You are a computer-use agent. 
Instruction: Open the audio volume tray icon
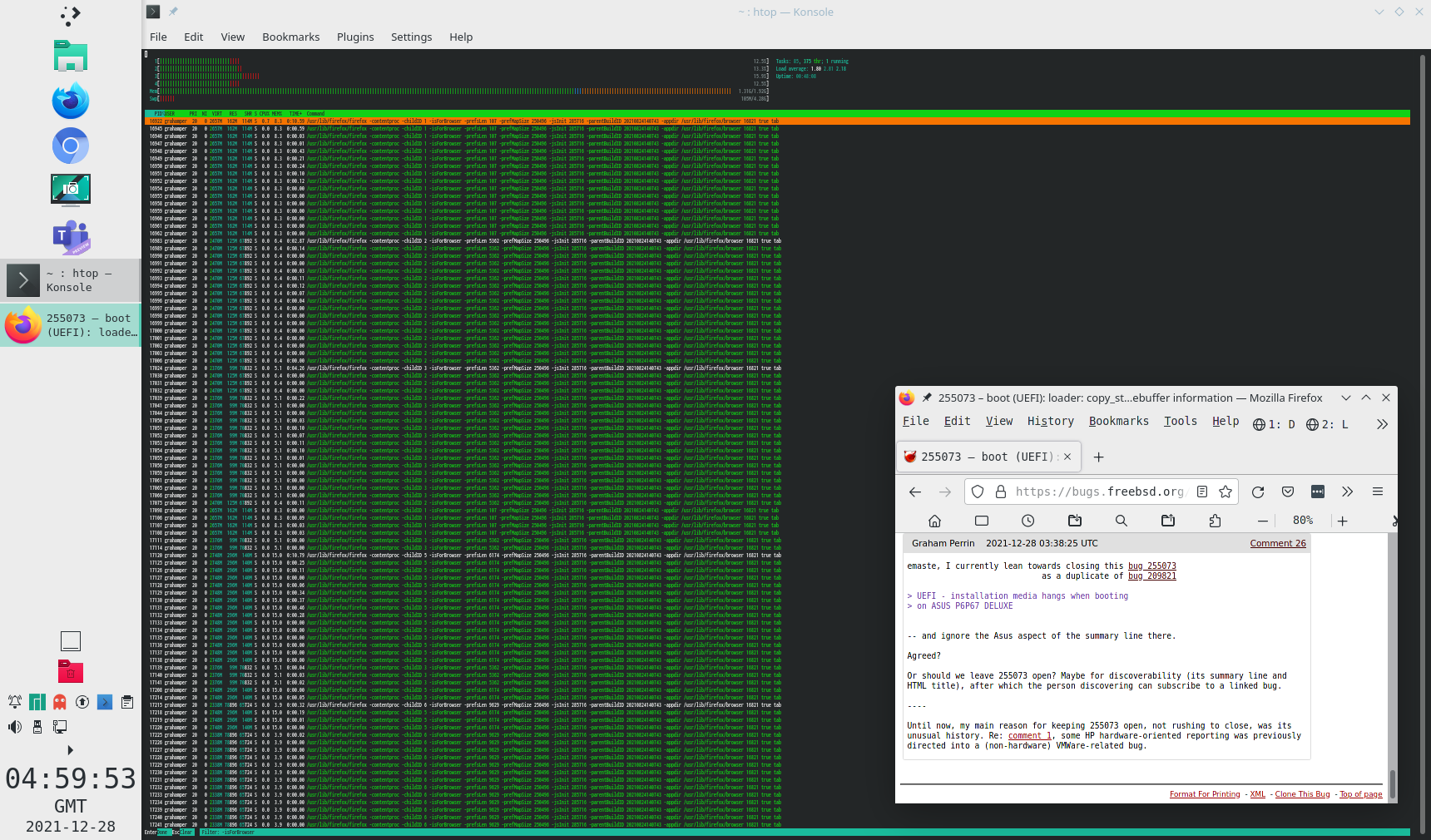click(x=15, y=727)
